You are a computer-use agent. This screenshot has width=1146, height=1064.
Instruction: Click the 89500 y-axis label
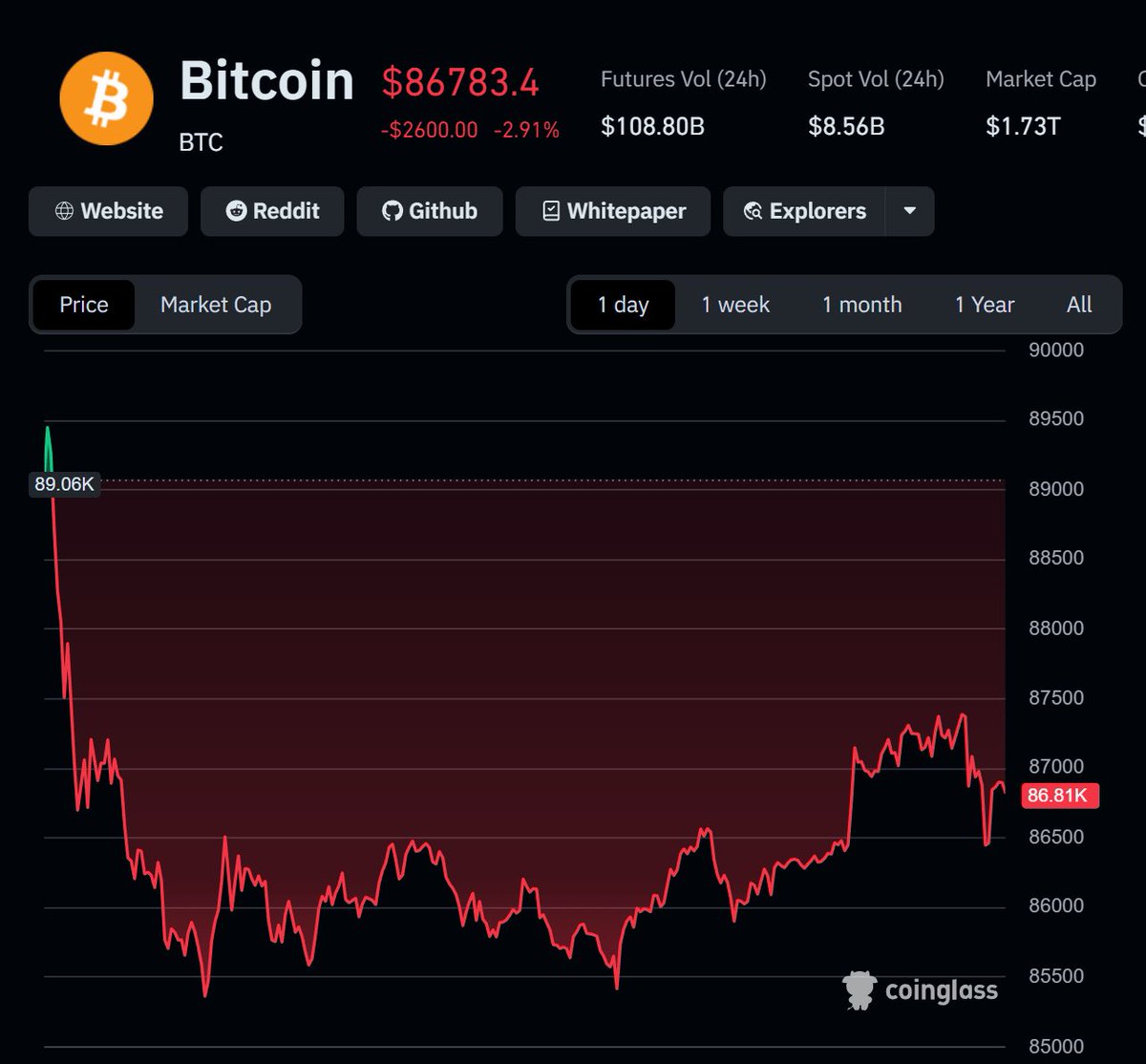pyautogui.click(x=1055, y=419)
